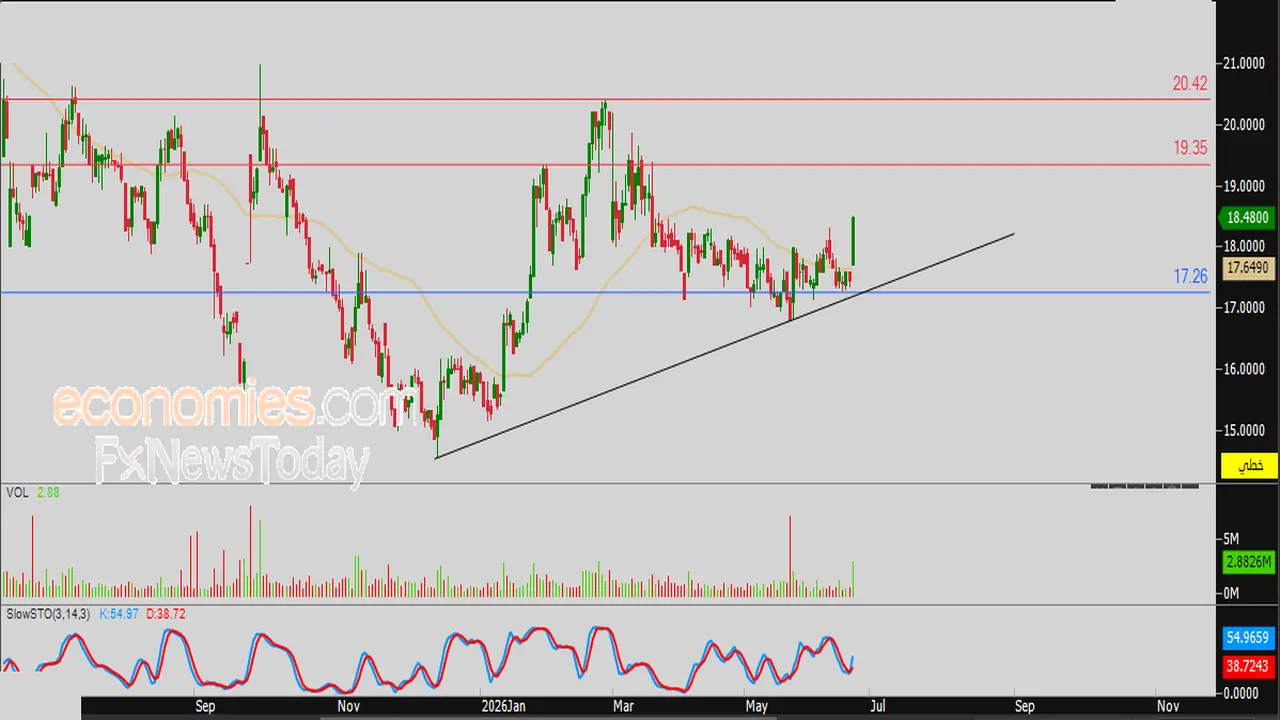
Task: Select the green 2.8826M volume tag
Action: pos(1248,562)
